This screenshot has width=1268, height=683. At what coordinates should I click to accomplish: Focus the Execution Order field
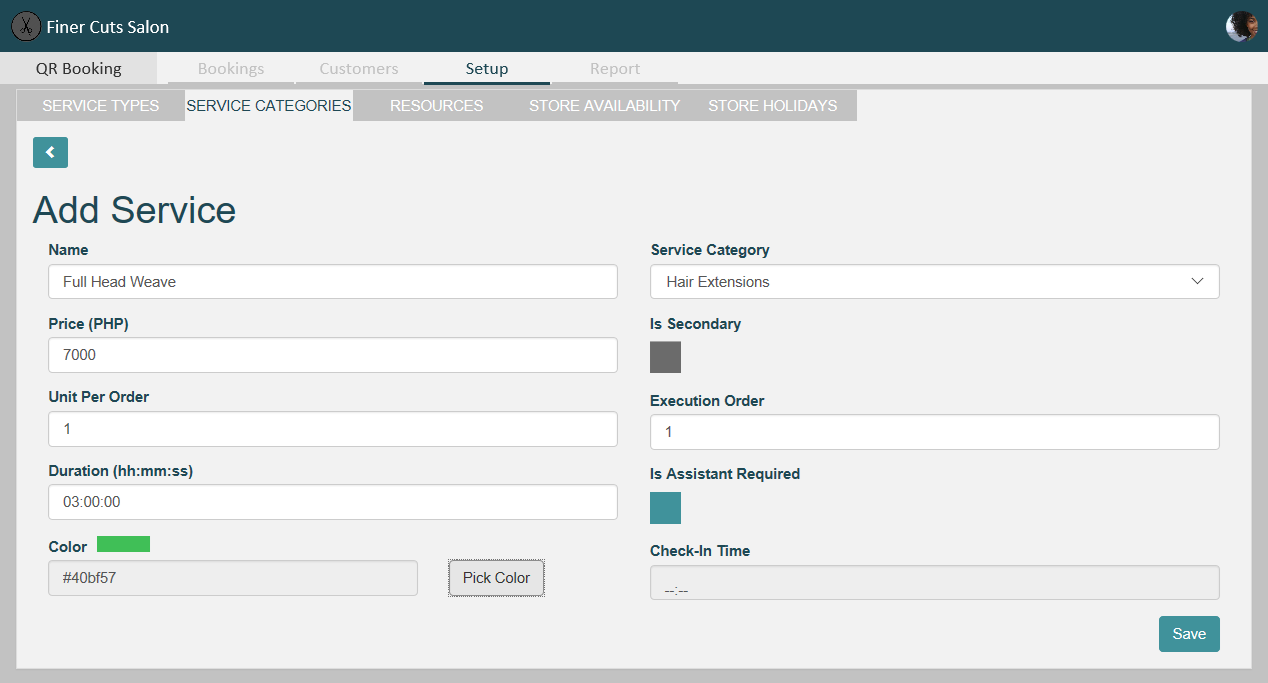coord(935,432)
